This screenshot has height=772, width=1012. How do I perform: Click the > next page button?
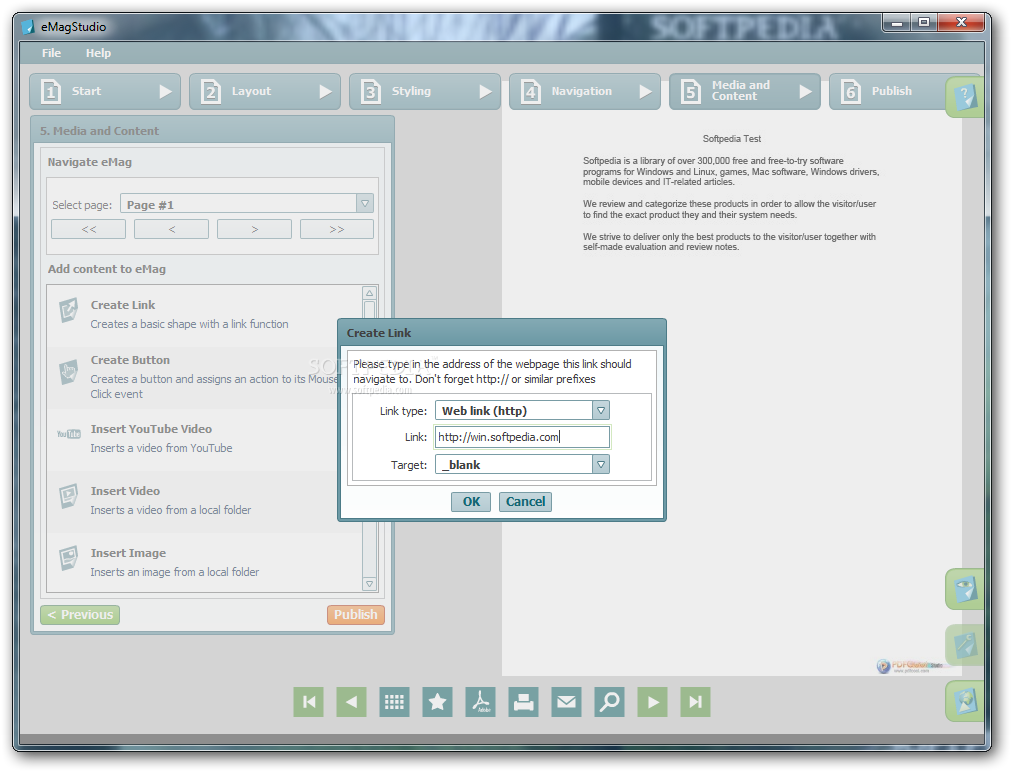254,229
